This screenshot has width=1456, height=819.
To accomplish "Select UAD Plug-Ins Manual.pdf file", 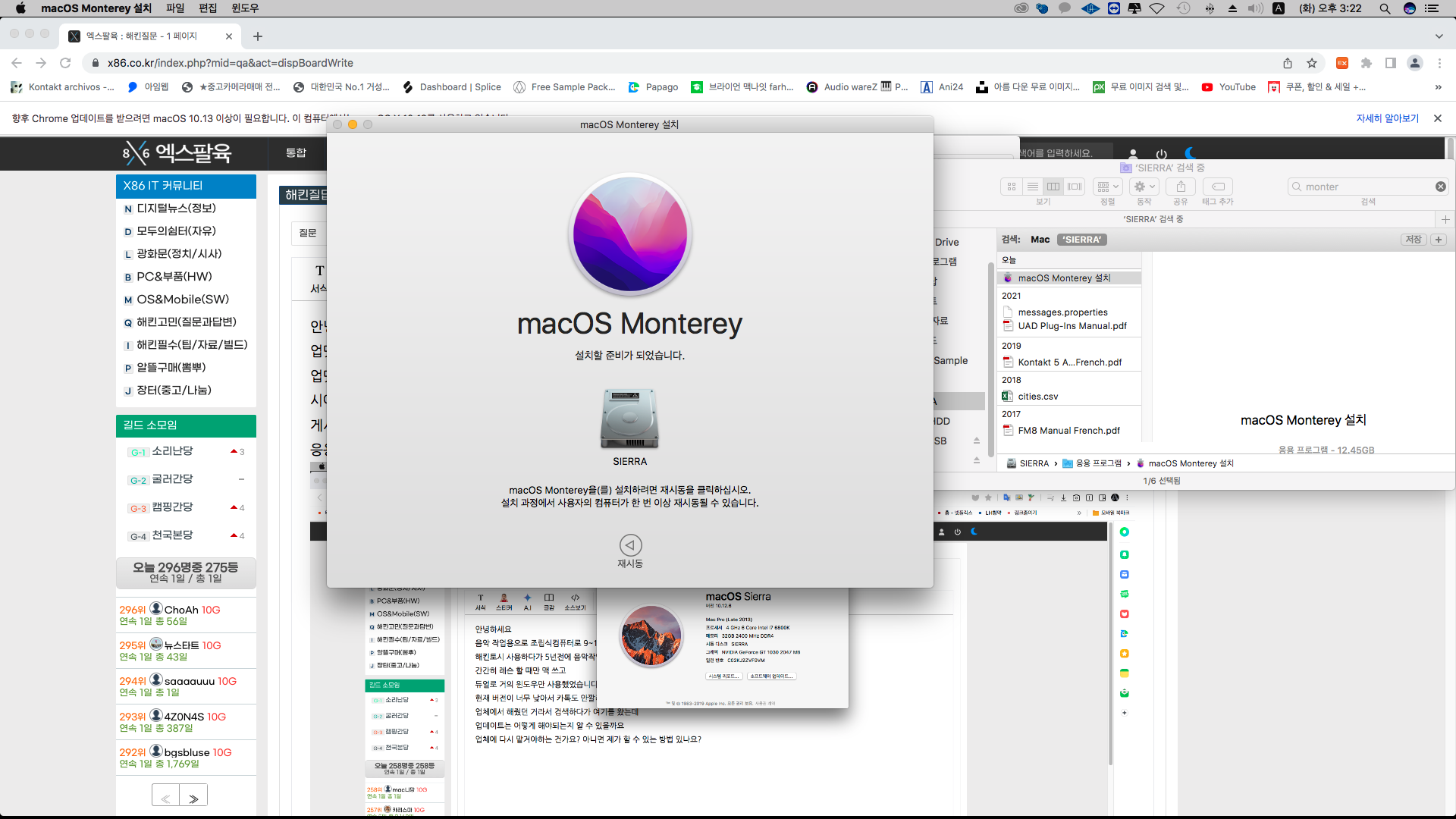I will coord(1069,326).
